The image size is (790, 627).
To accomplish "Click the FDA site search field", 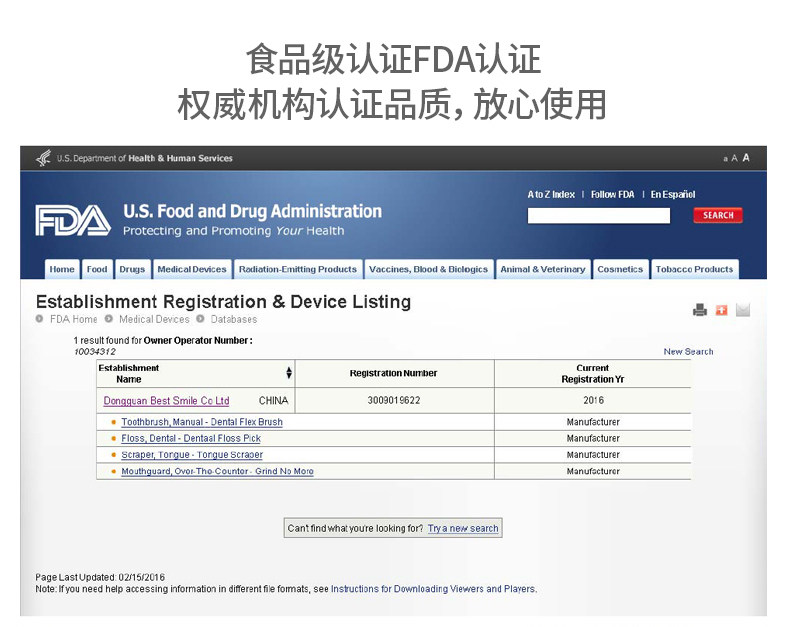I will click(599, 216).
